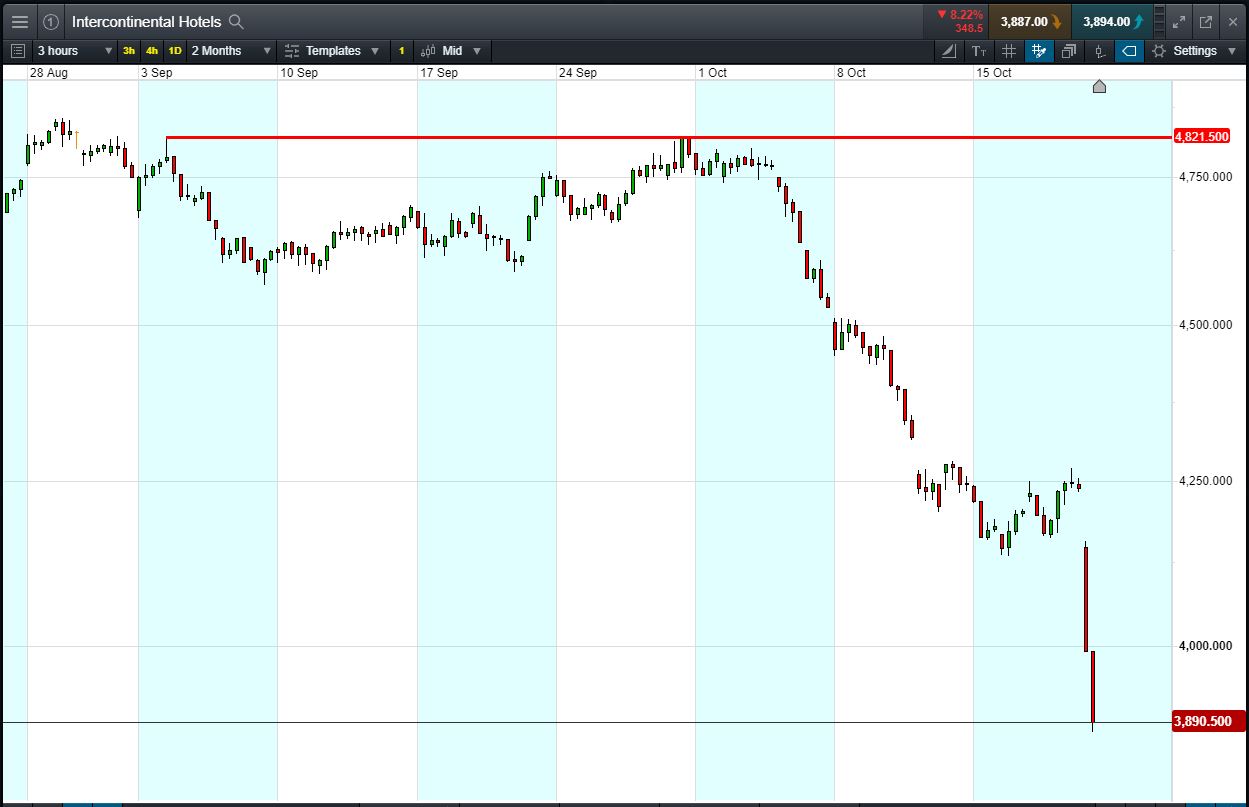Select the 3h quick interval
This screenshot has height=807, width=1249.
coord(129,50)
